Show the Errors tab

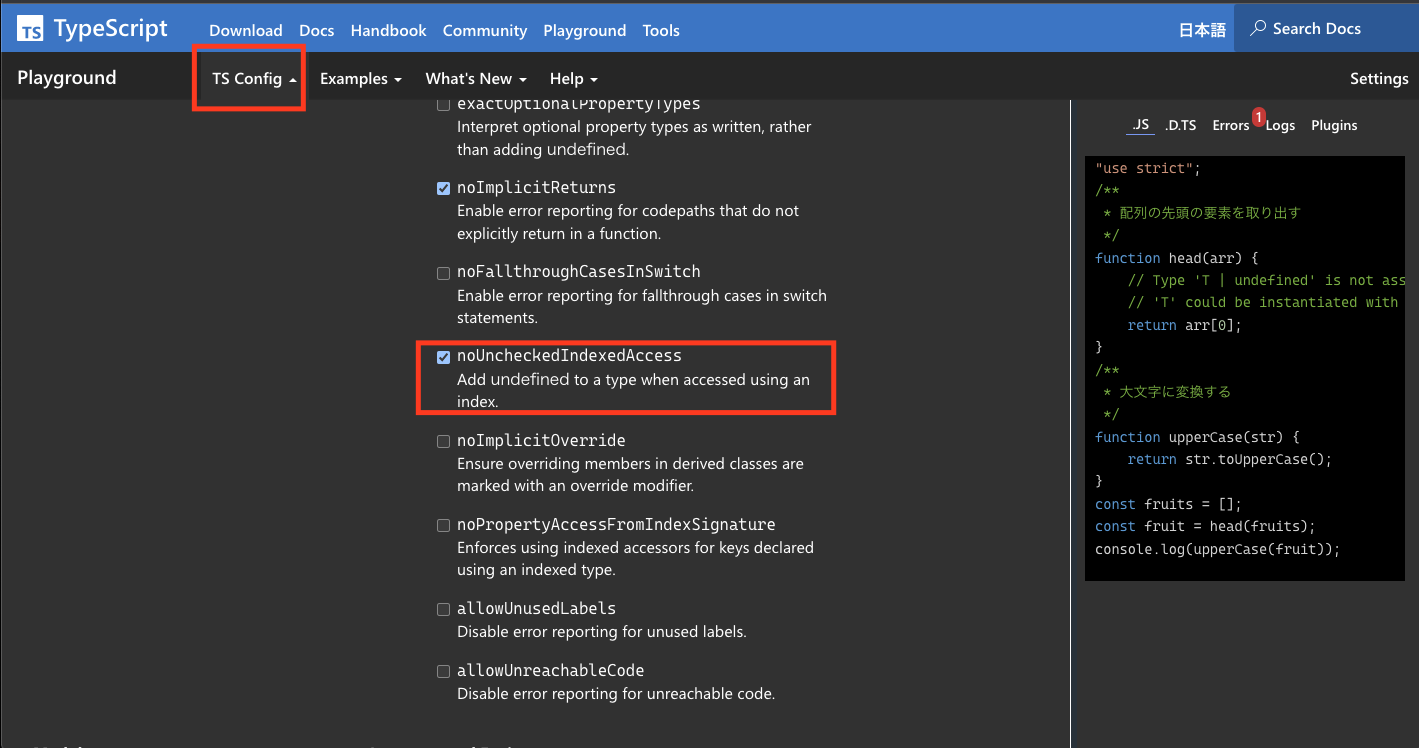(x=1231, y=125)
